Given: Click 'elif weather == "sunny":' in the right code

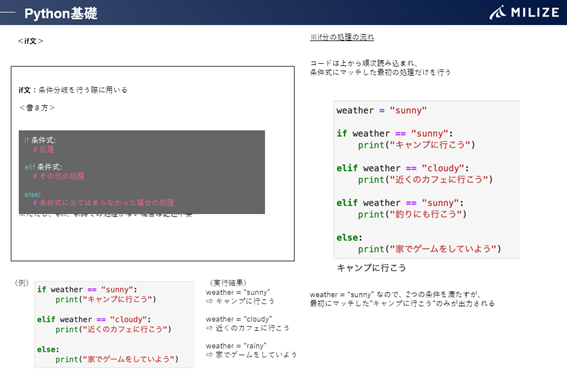Looking at the screenshot, I should point(400,203).
